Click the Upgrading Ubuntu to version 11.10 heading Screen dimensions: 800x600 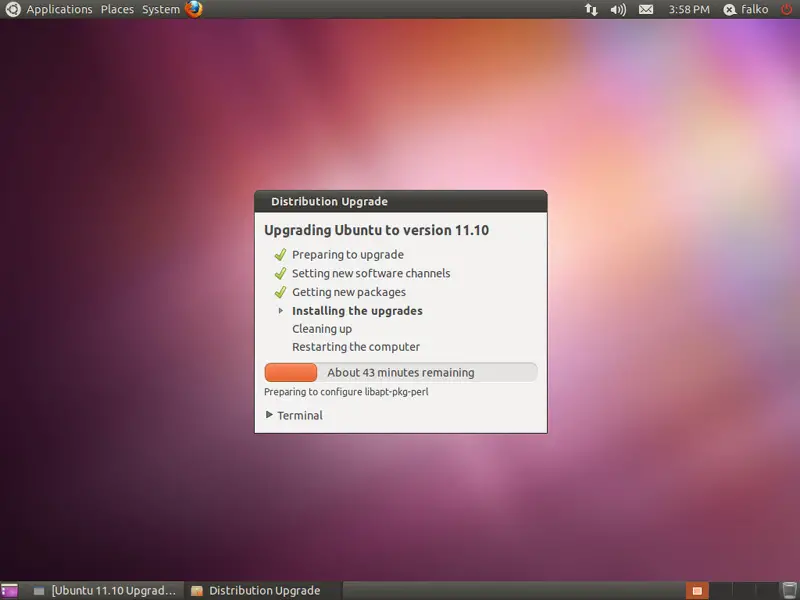(377, 230)
